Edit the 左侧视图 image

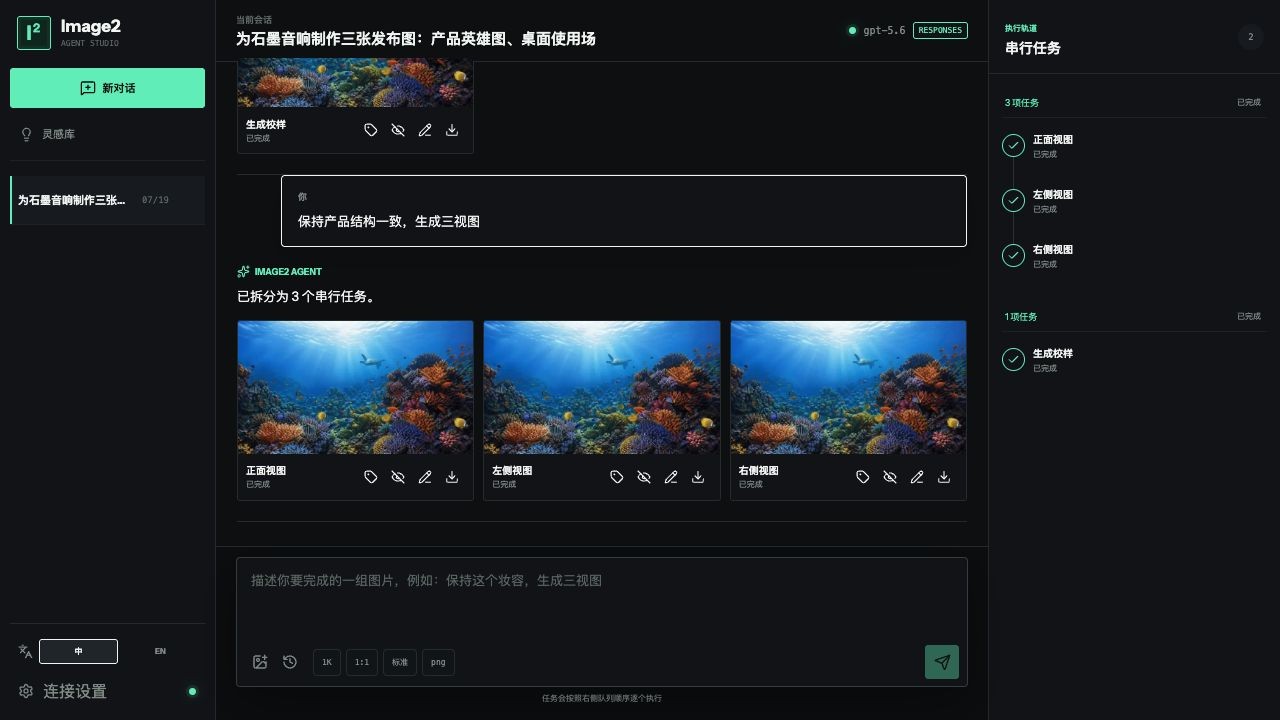pyautogui.click(x=671, y=477)
